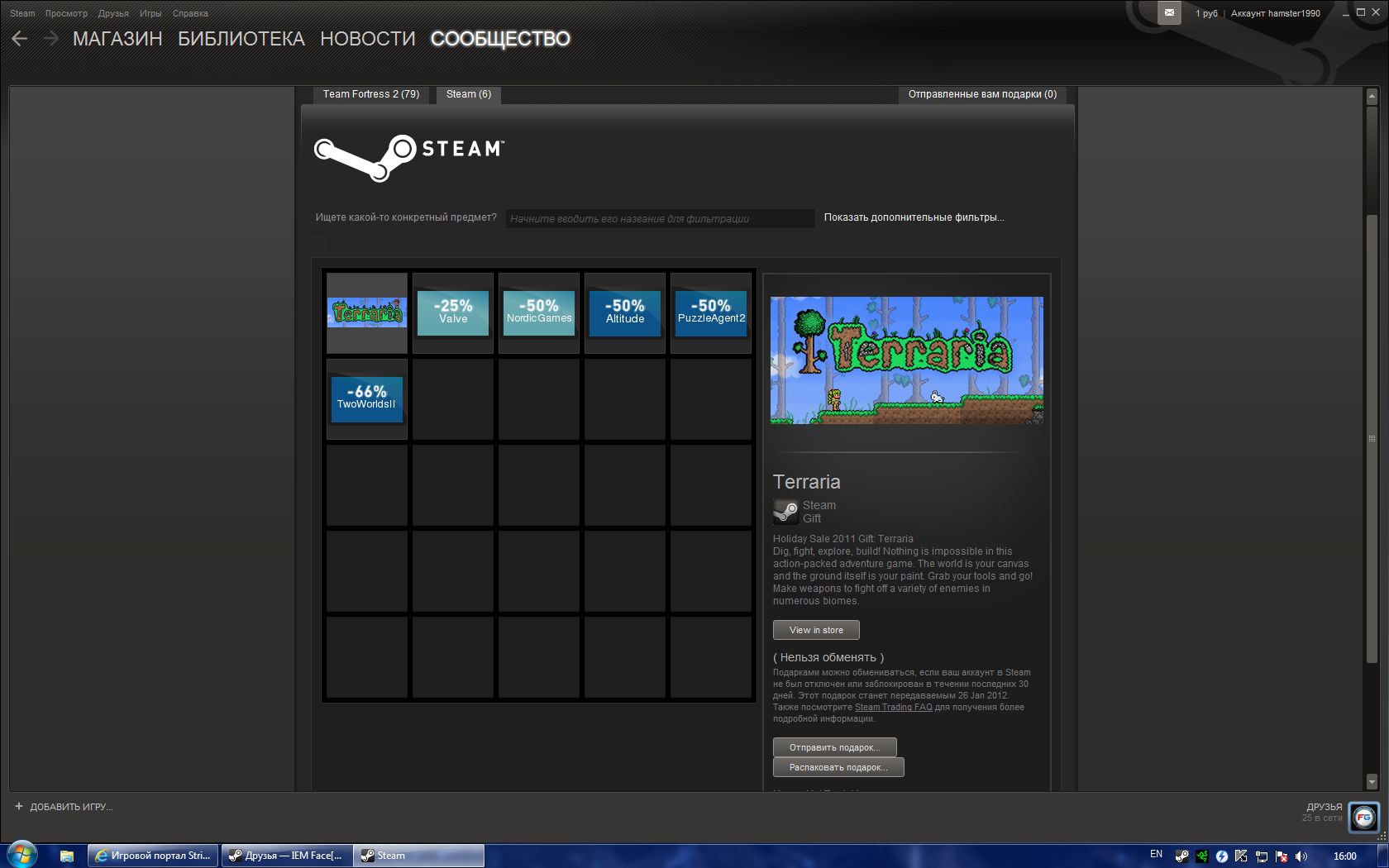Select the -25% Valve coupon
This screenshot has height=868, width=1389.
453,313
